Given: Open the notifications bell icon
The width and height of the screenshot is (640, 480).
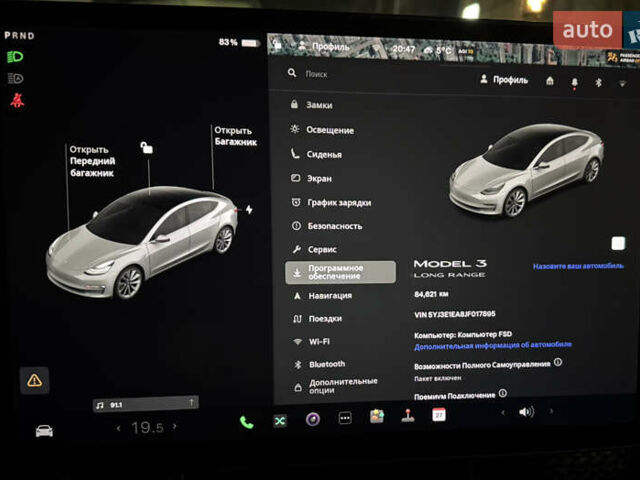Looking at the screenshot, I should coord(574,81).
